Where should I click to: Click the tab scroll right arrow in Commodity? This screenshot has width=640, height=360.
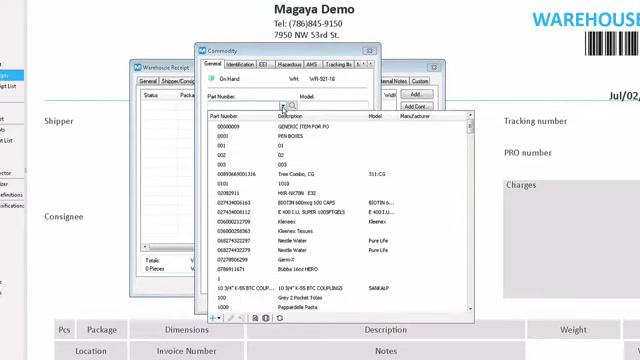[x=371, y=64]
